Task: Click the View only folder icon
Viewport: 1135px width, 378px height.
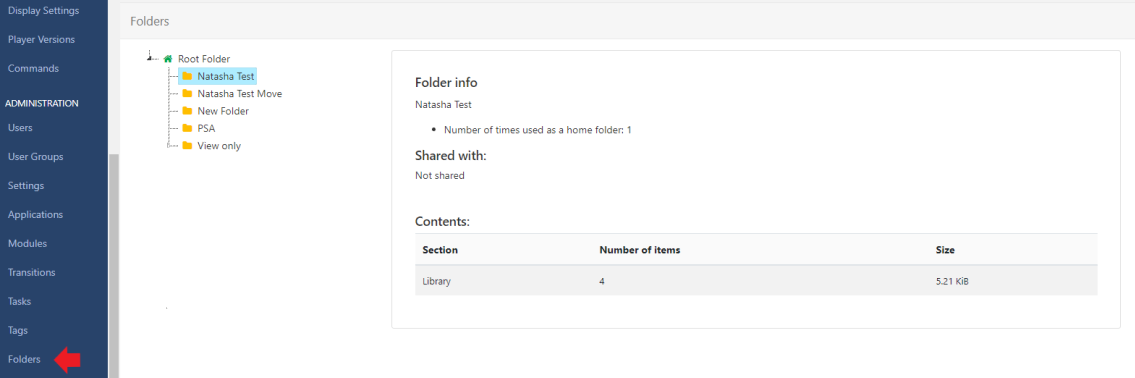Action: [187, 146]
